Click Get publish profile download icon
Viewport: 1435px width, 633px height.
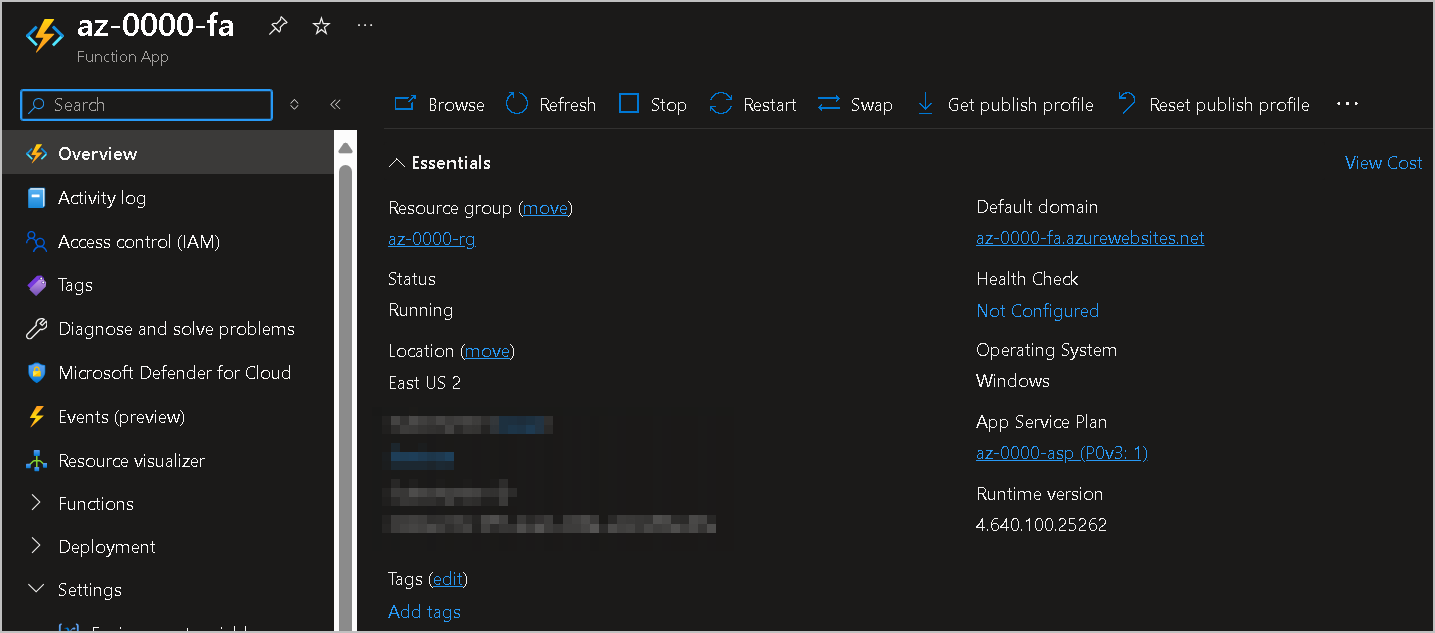click(925, 104)
